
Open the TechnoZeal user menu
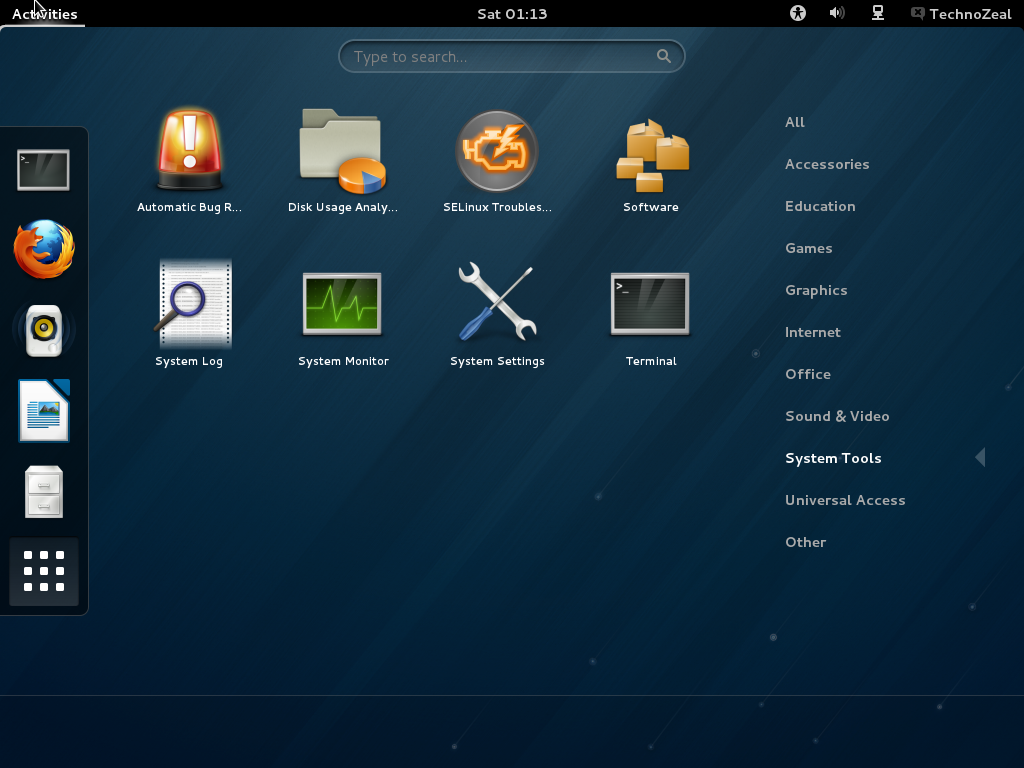pos(960,13)
